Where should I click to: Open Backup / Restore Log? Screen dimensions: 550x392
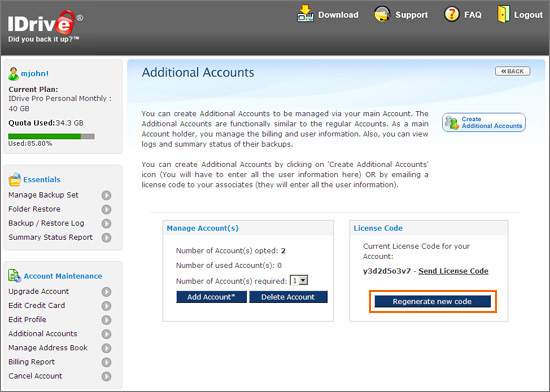[x=46, y=223]
